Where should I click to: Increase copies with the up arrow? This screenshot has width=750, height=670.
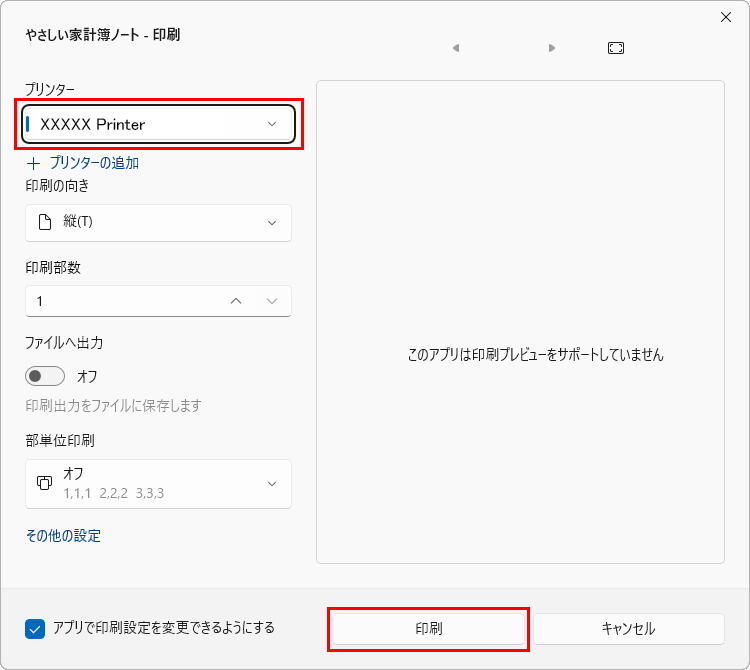coord(236,301)
